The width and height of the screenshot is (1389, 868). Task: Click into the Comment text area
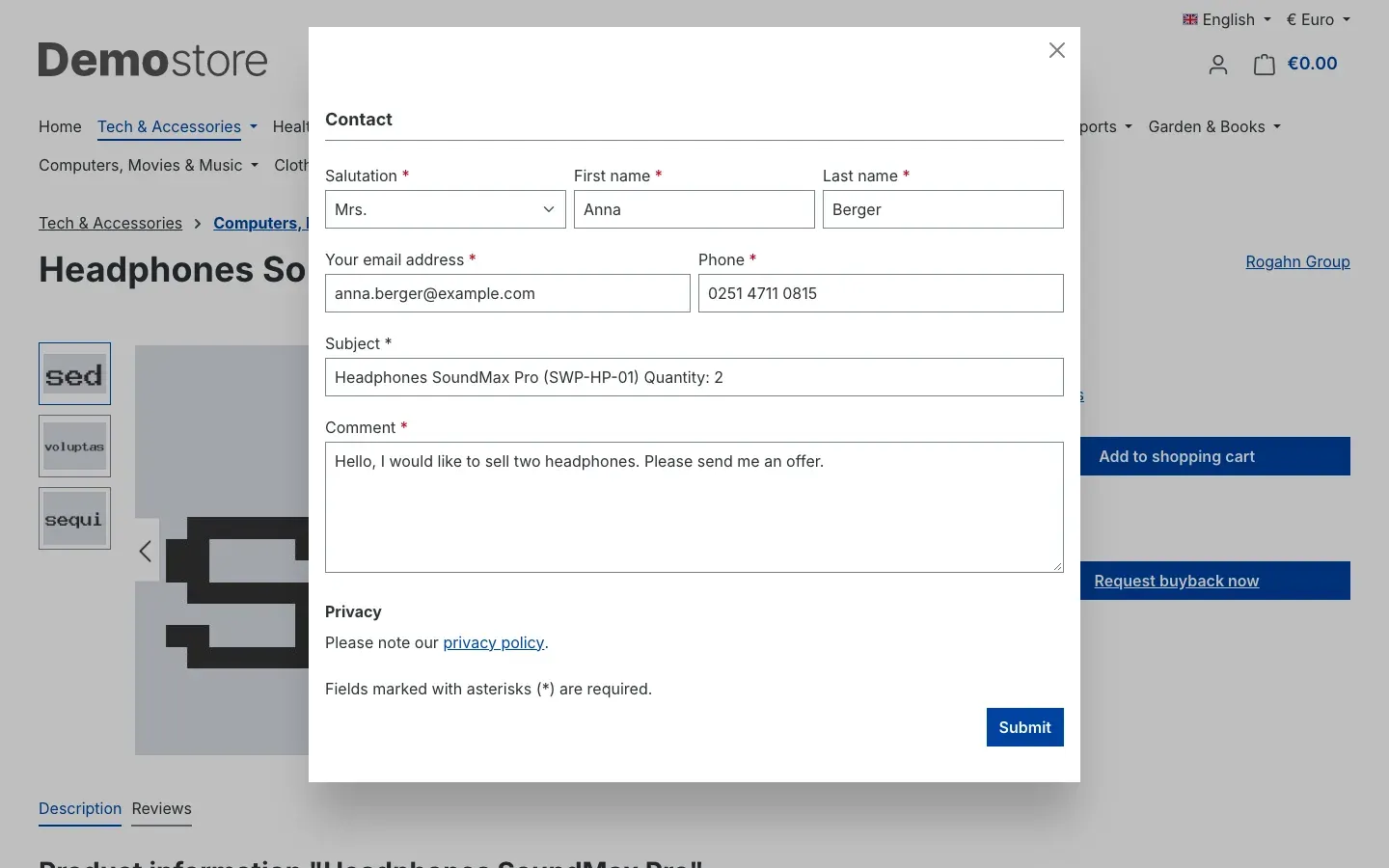point(694,507)
